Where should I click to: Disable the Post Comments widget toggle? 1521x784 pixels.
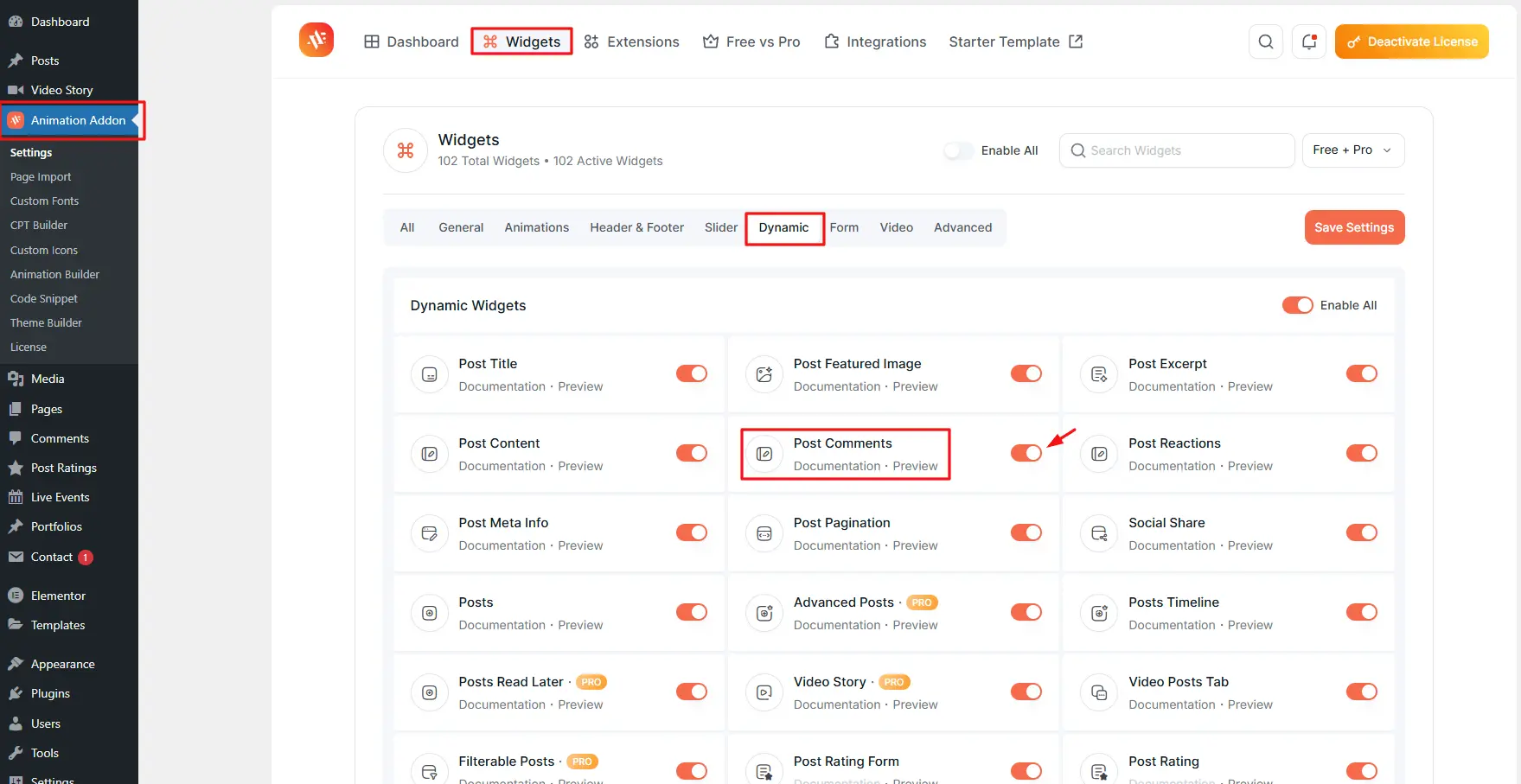[1026, 453]
